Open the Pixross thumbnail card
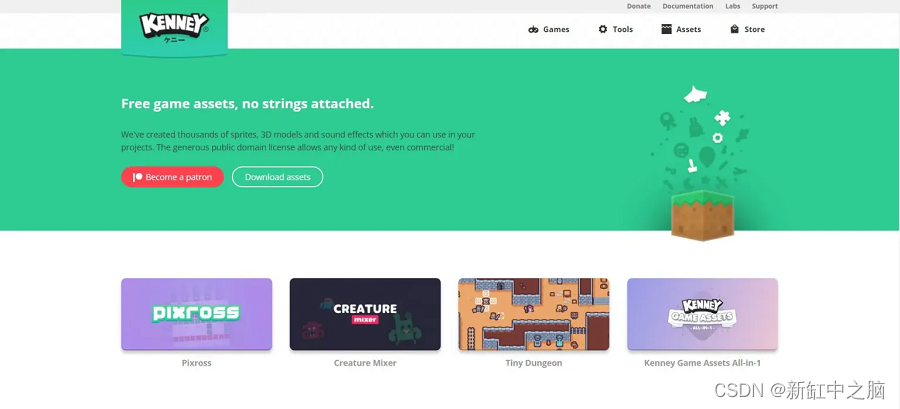The width and height of the screenshot is (900, 409). (196, 314)
